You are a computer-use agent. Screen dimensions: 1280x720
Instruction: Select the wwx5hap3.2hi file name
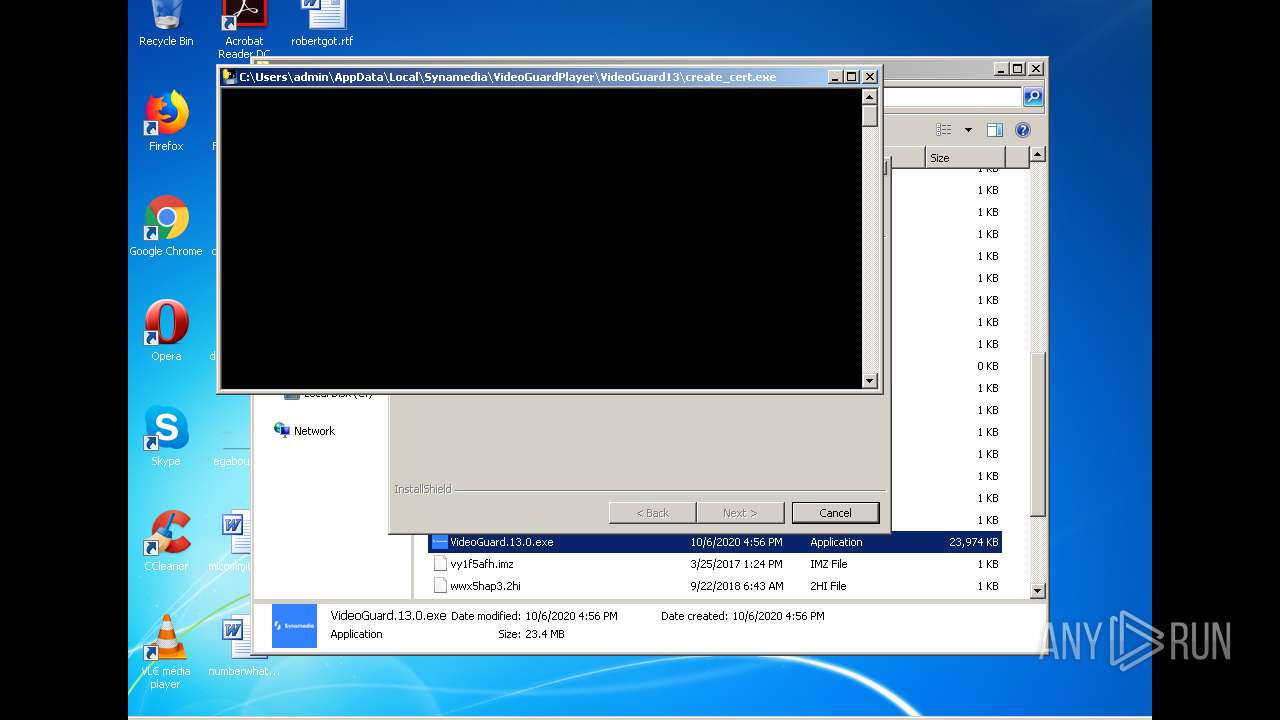[485, 586]
